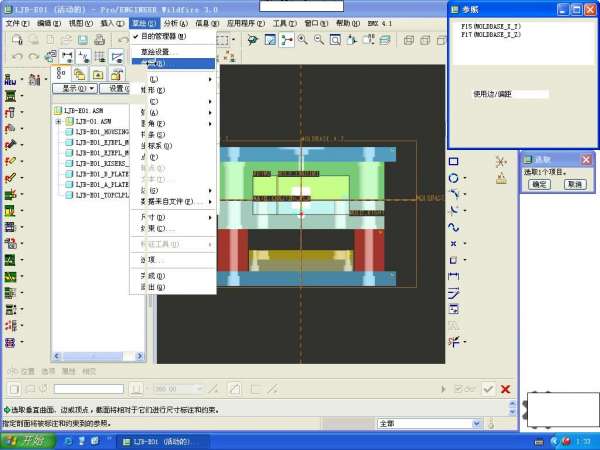
Task: Toggle sketch constraint display
Action: point(83,57)
